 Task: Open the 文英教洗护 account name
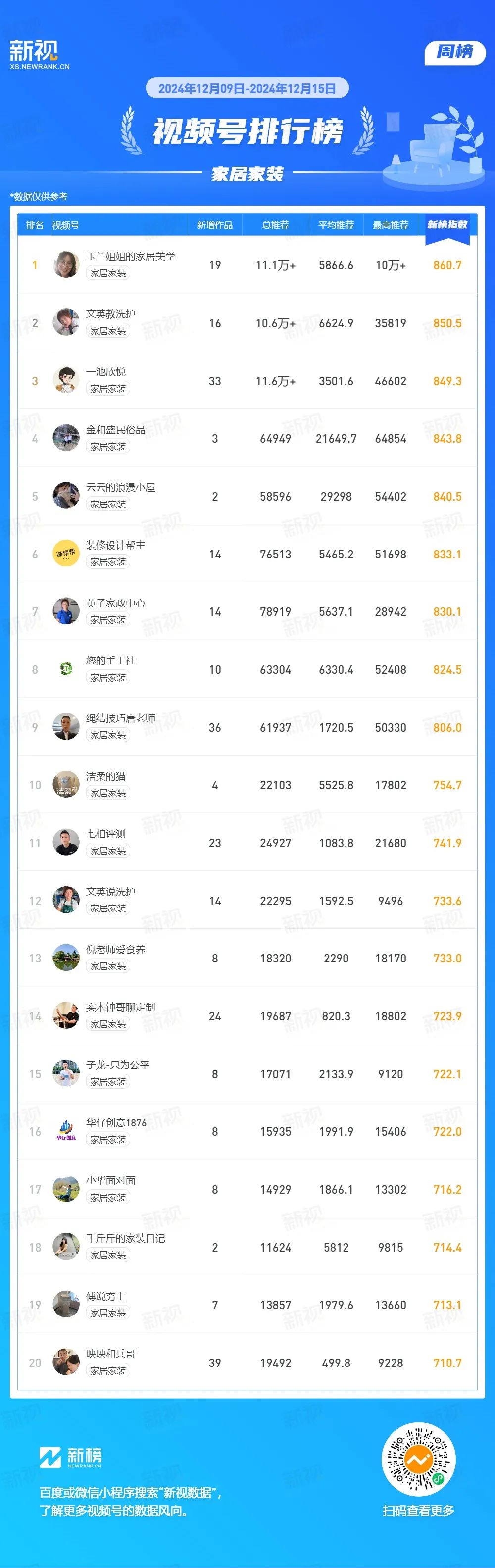point(111,313)
